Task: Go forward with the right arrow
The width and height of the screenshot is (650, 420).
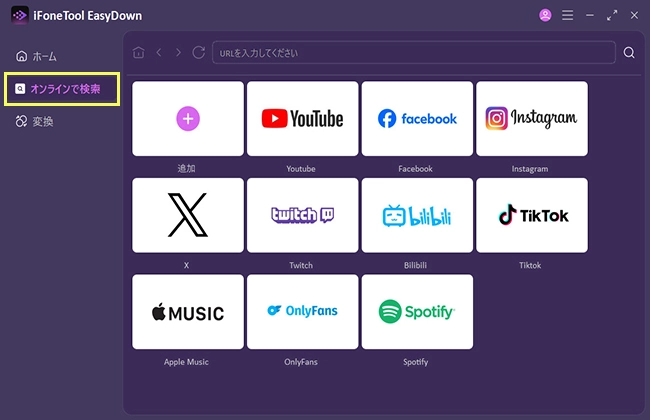Action: tap(178, 53)
